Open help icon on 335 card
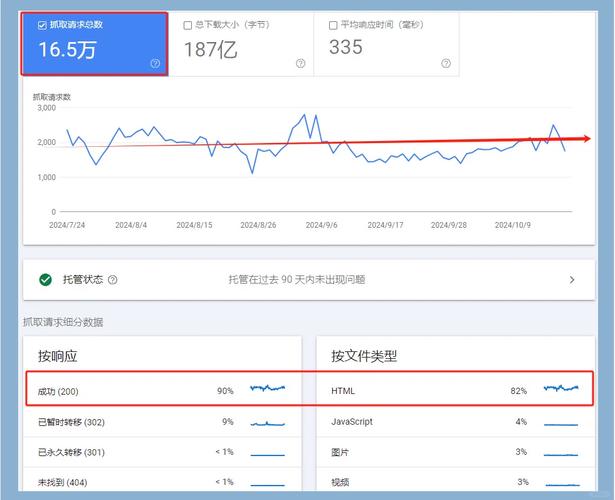This screenshot has width=615, height=500. 446,64
